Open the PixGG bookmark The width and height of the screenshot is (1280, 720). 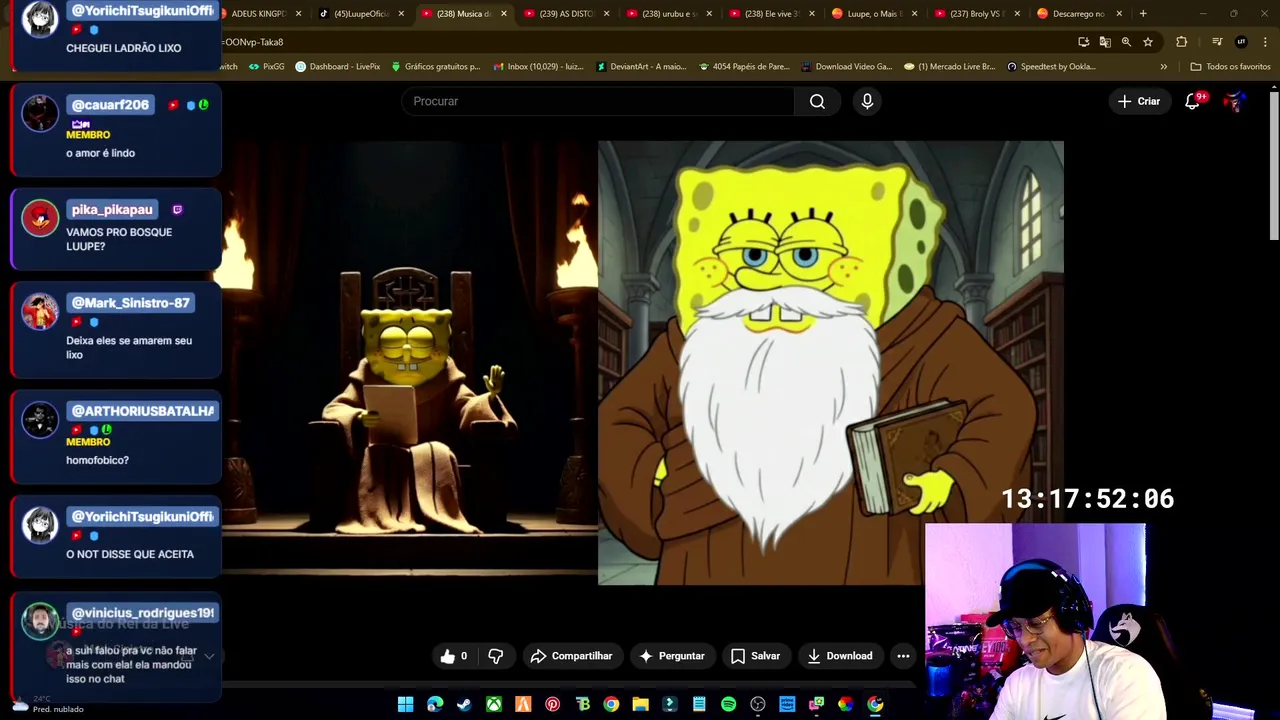pos(266,67)
